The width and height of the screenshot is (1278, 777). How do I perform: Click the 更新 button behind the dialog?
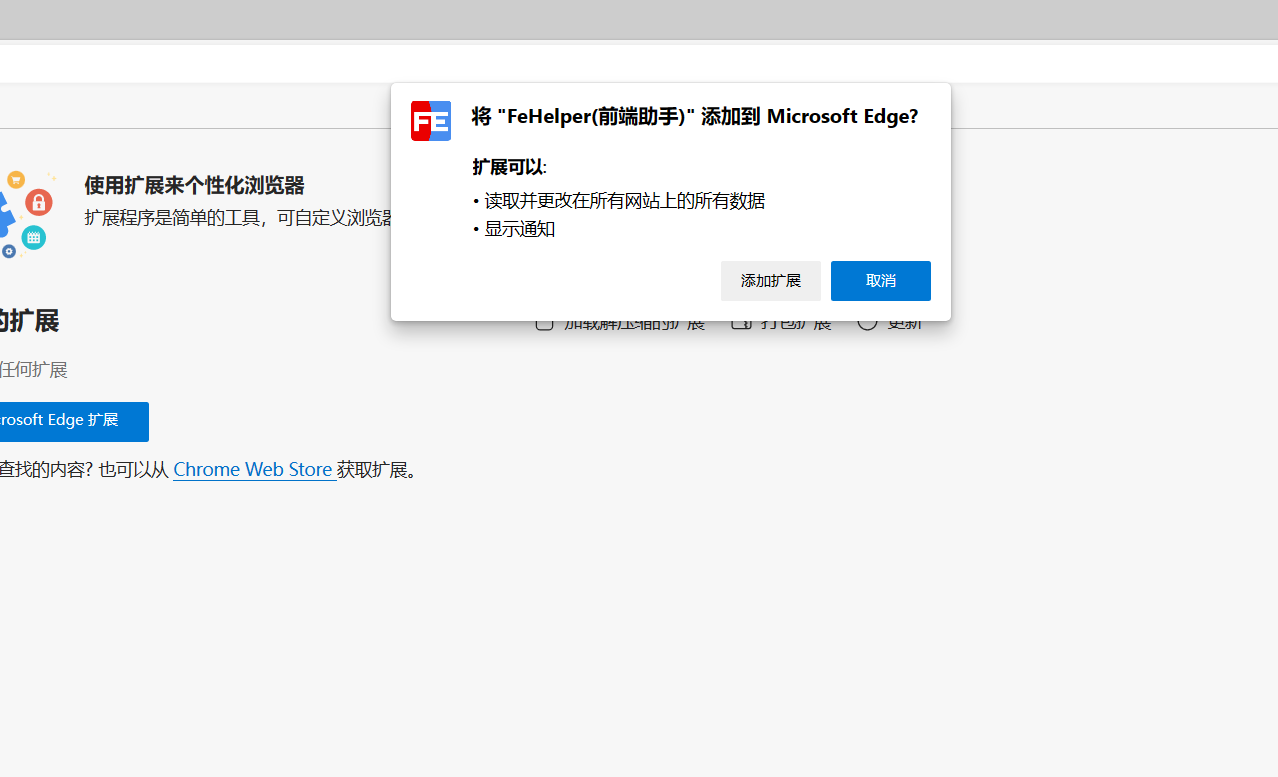point(890,322)
